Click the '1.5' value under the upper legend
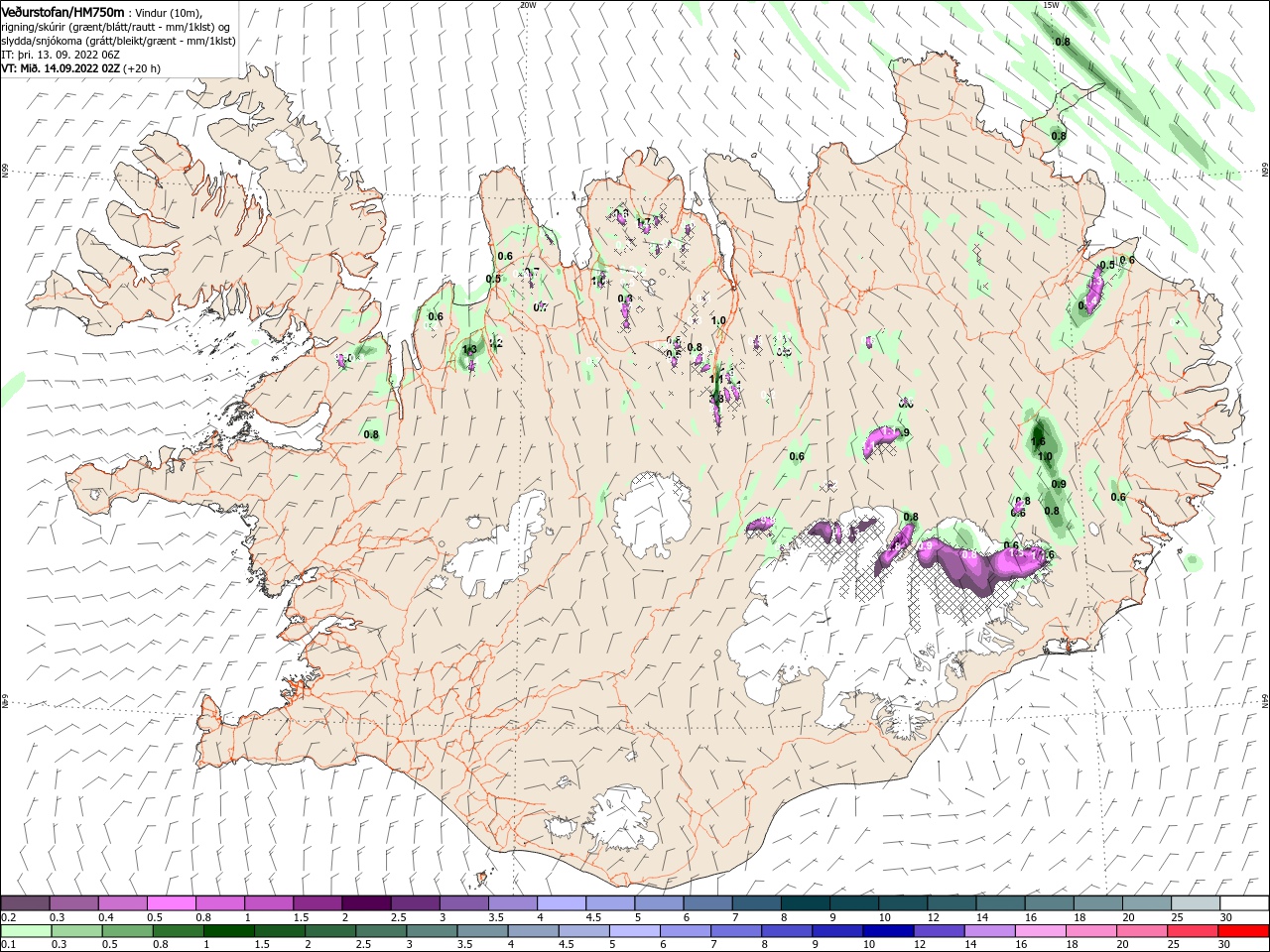 [301, 917]
